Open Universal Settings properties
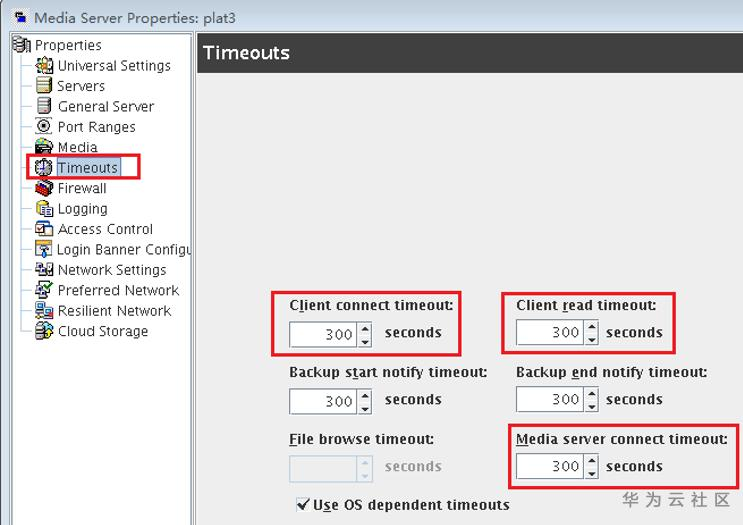 pos(114,65)
